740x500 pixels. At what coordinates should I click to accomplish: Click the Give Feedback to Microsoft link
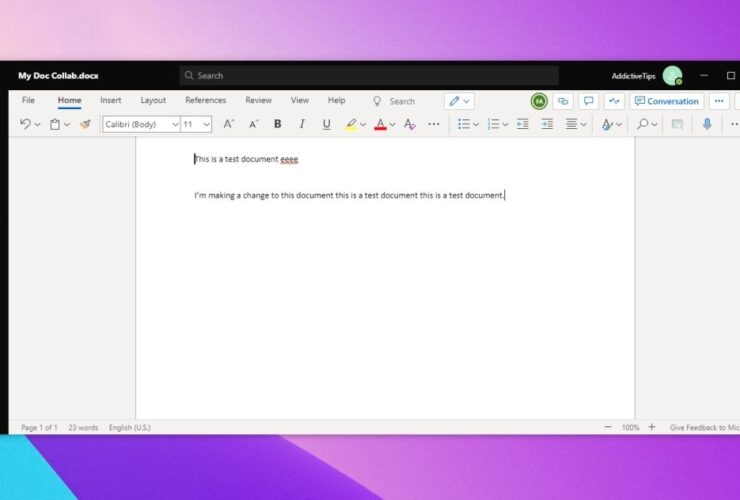tap(704, 428)
